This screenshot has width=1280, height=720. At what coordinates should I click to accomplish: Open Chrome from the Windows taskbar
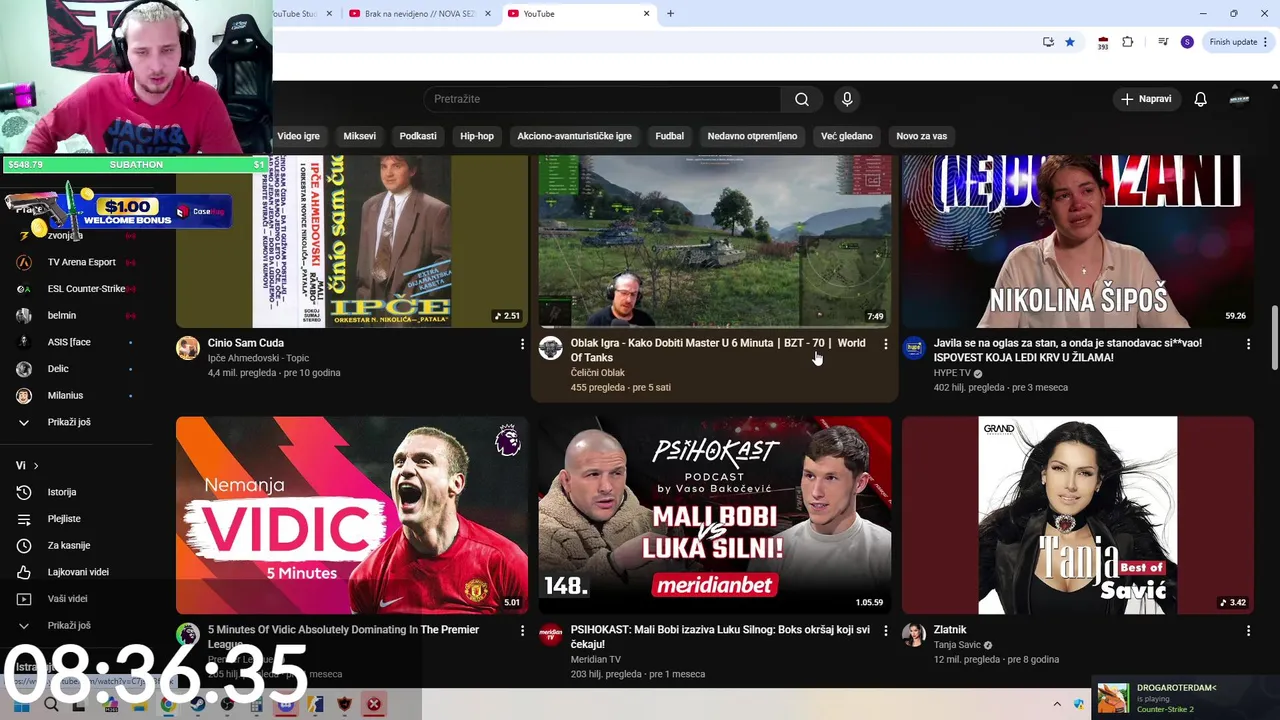pyautogui.click(x=168, y=704)
